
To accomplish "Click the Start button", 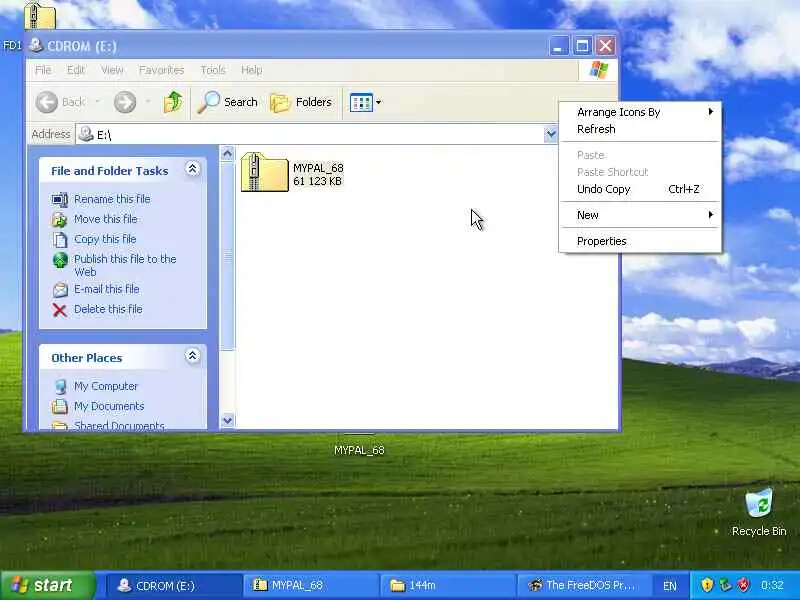I will click(x=48, y=585).
